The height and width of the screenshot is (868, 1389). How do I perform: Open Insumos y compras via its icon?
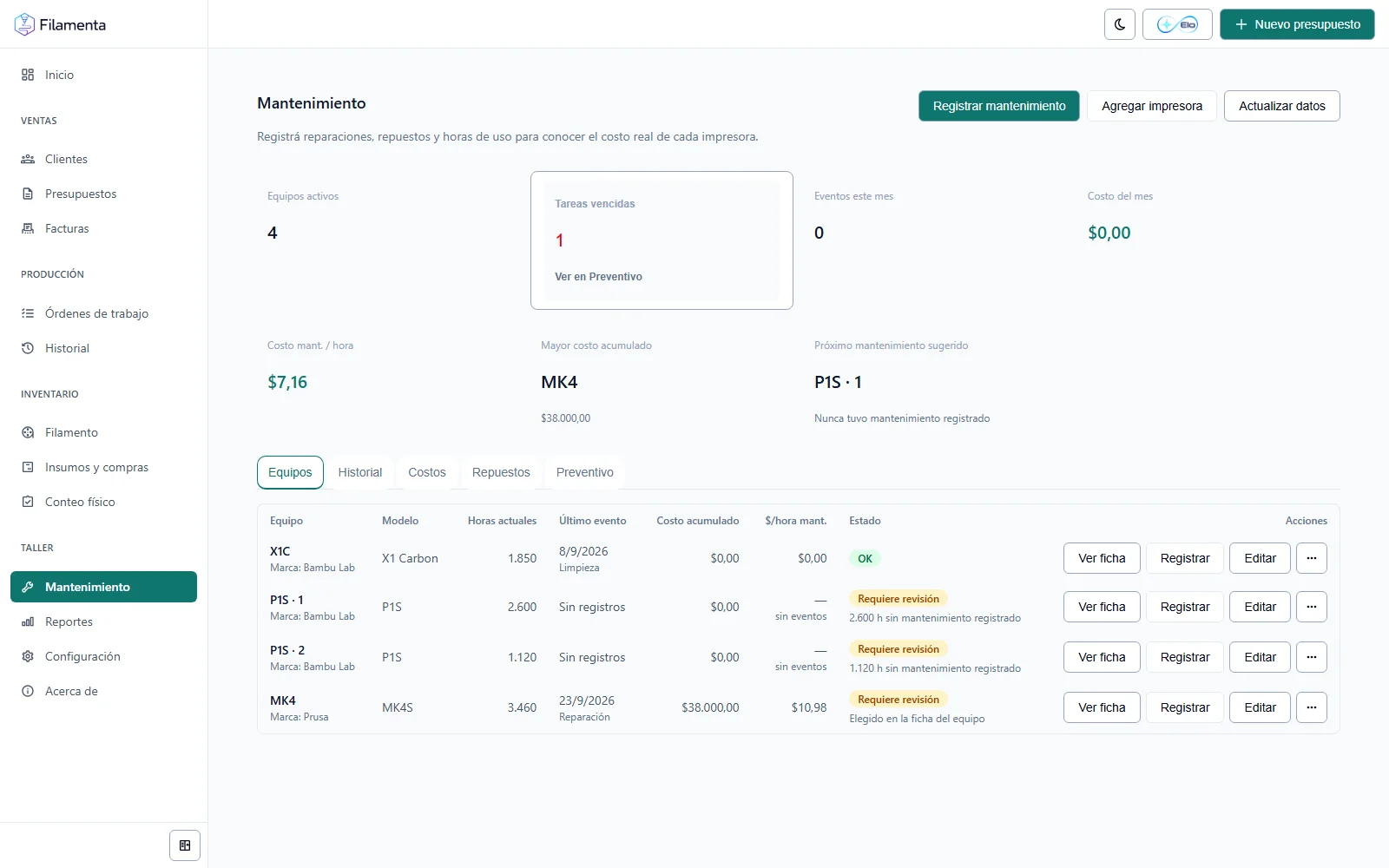point(28,467)
